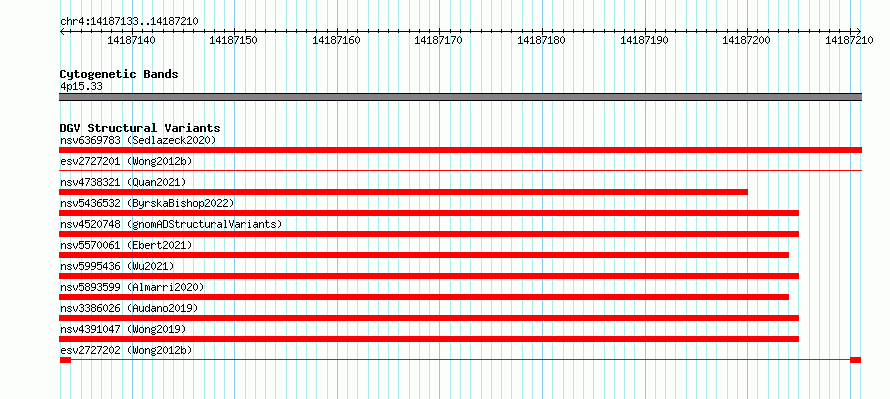This screenshot has width=890, height=399.
Task: Click ruler position 14187160
Action: [x=337, y=40]
